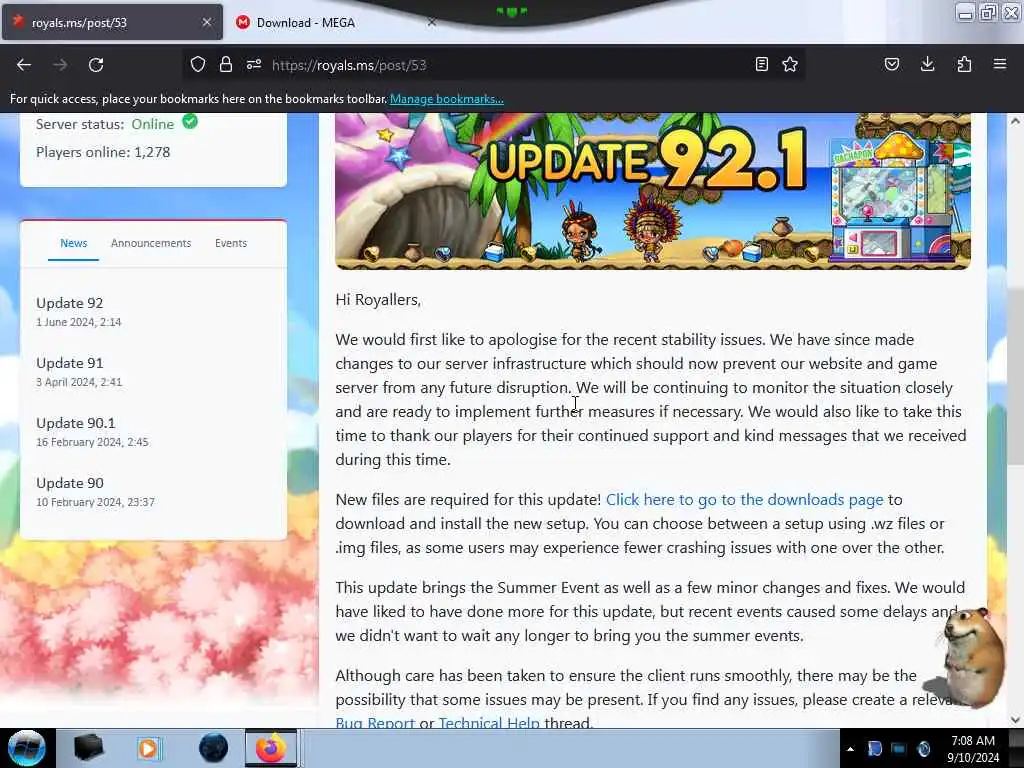The height and width of the screenshot is (768, 1024).
Task: Click the '10 February 2024, 23:37' date
Action: [95, 502]
